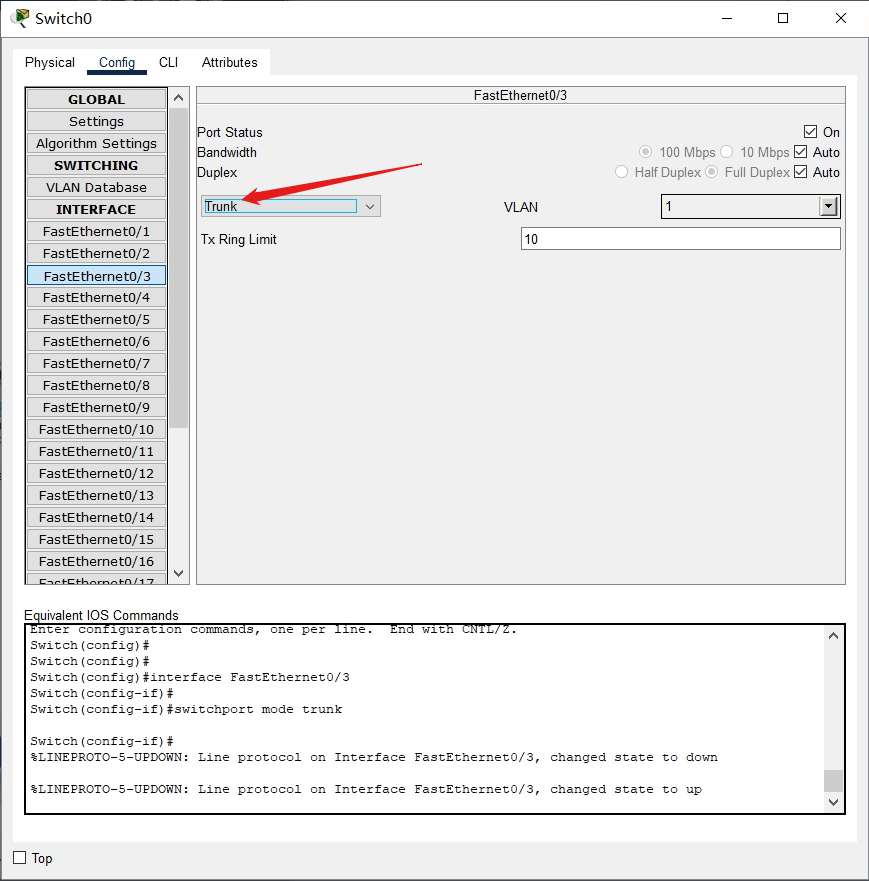This screenshot has height=881, width=869.
Task: Click the GLOBAL section header
Action: click(x=97, y=99)
